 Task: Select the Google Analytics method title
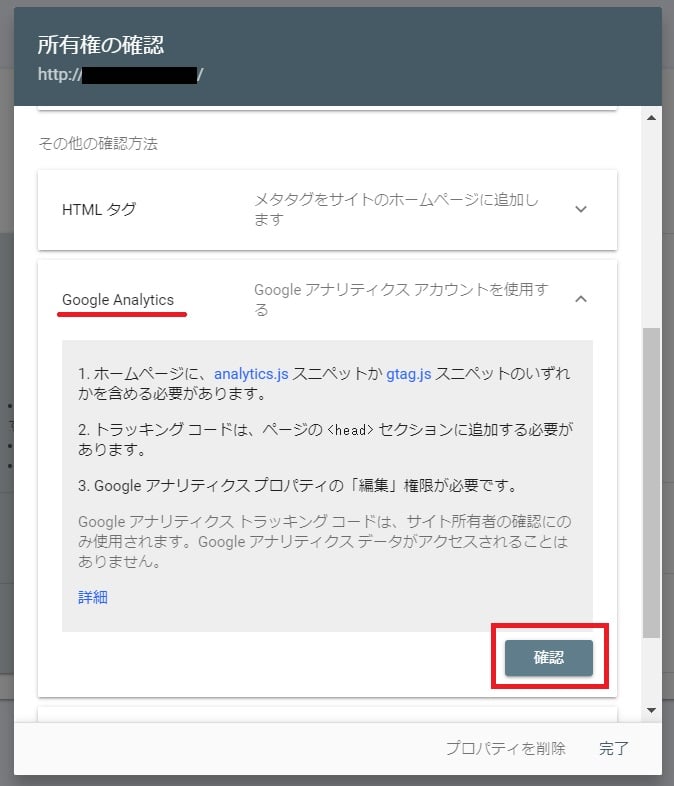click(118, 300)
